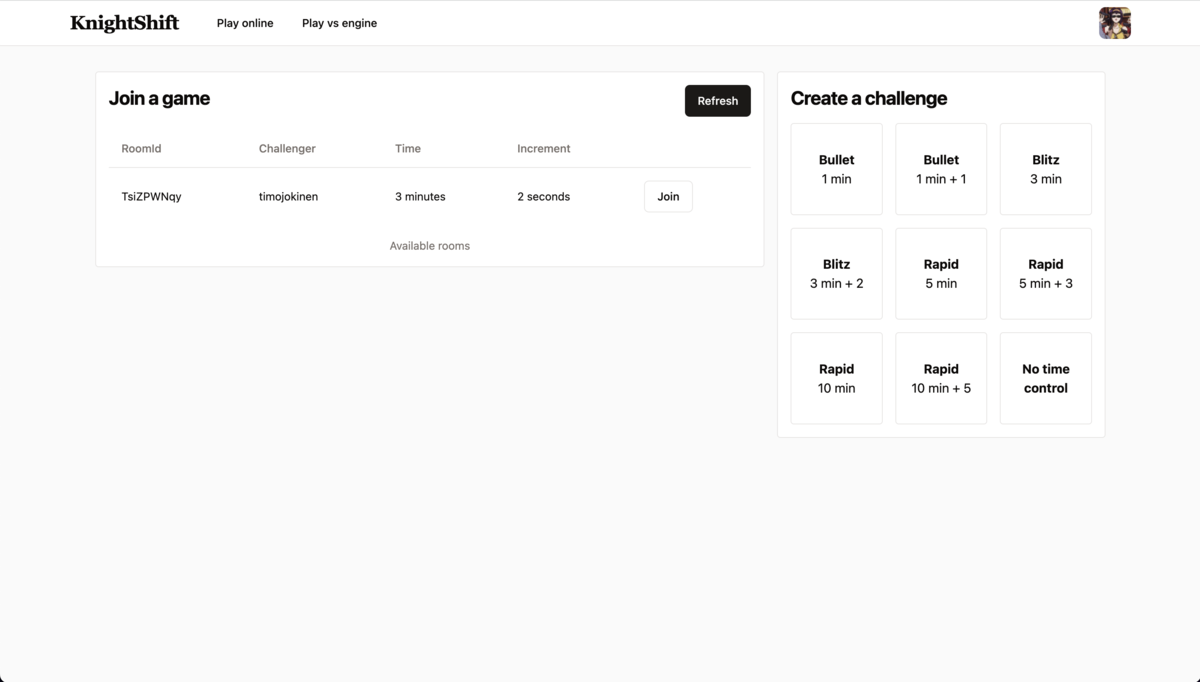The height and width of the screenshot is (682, 1200).
Task: Click the Challenger column header
Action: 287,149
